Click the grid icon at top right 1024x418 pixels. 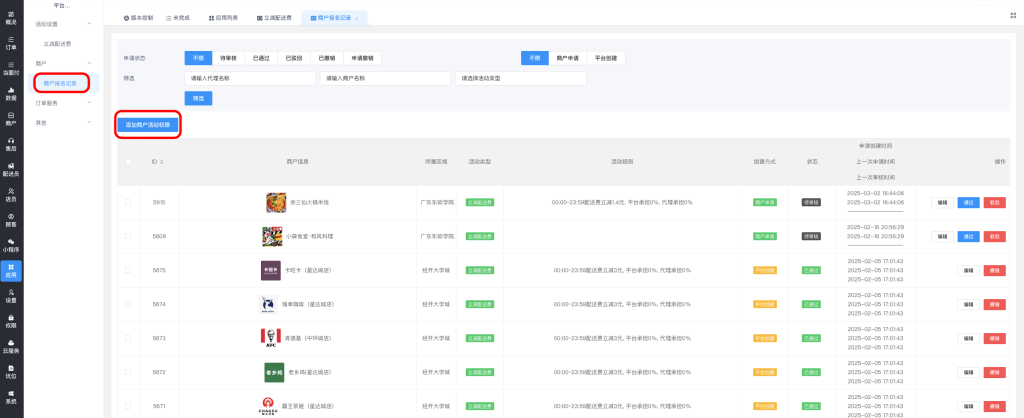(1012, 15)
